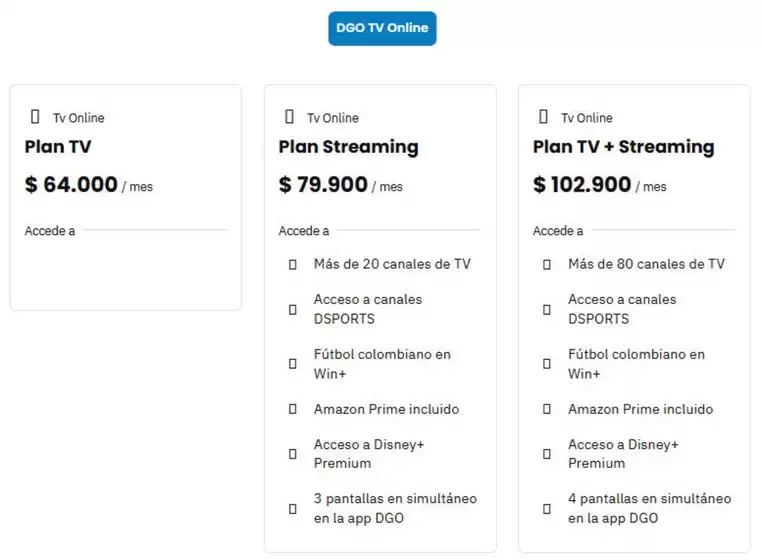Click the $ 64.000 price
The height and width of the screenshot is (560, 762).
[x=71, y=184]
